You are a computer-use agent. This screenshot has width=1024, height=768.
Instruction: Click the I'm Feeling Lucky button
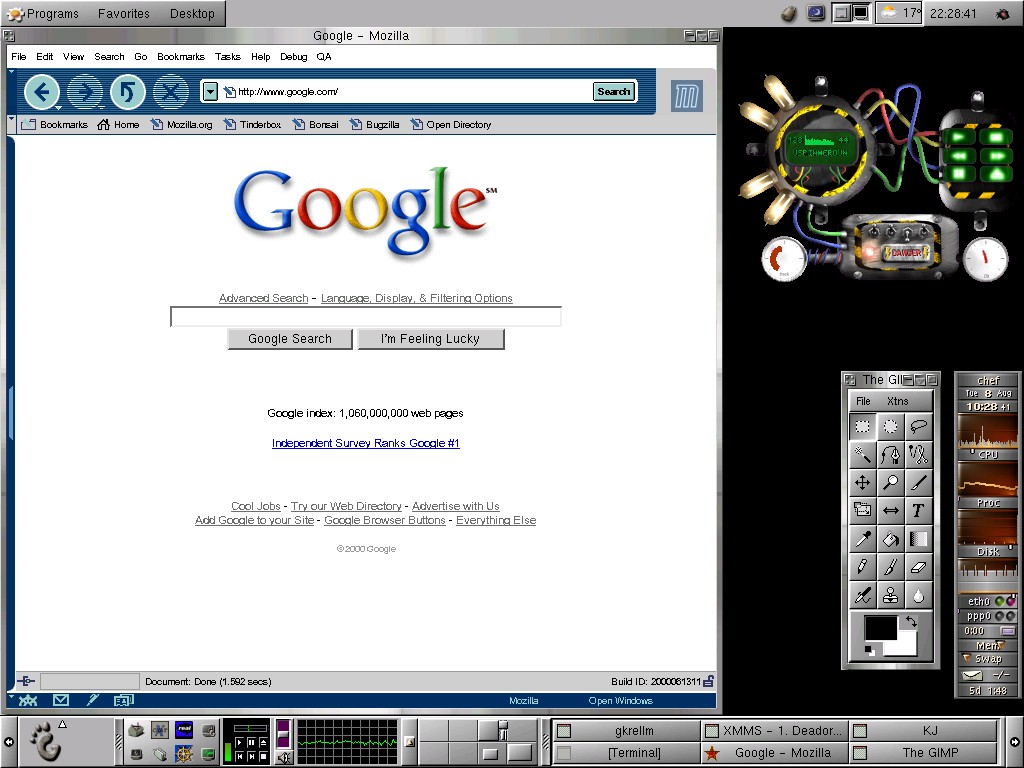(x=430, y=339)
